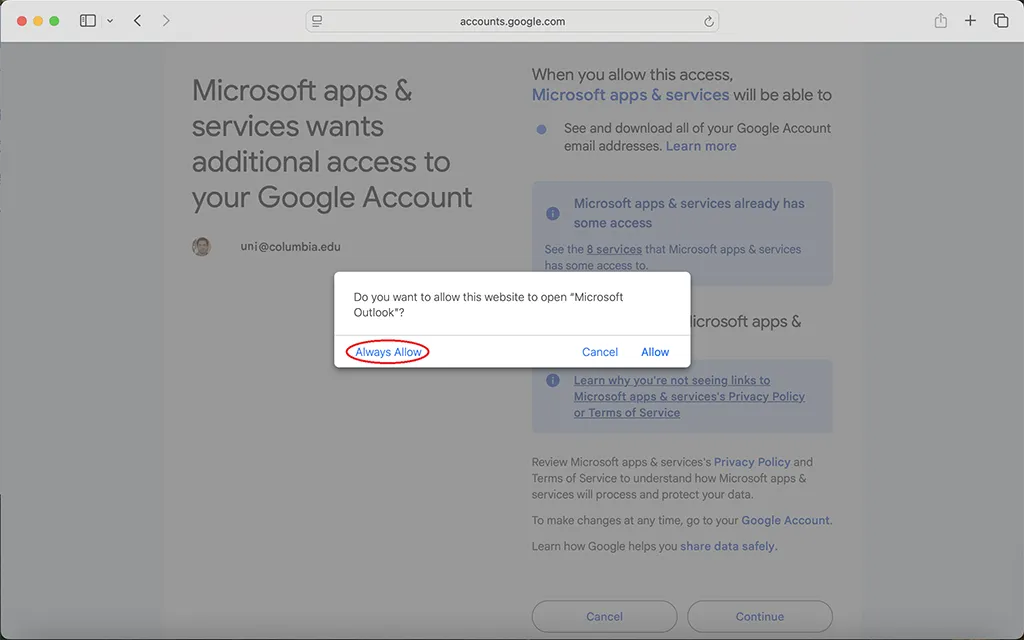Viewport: 1024px width, 640px height.
Task: Click the info icon next to 'already has some access'
Action: (x=552, y=214)
